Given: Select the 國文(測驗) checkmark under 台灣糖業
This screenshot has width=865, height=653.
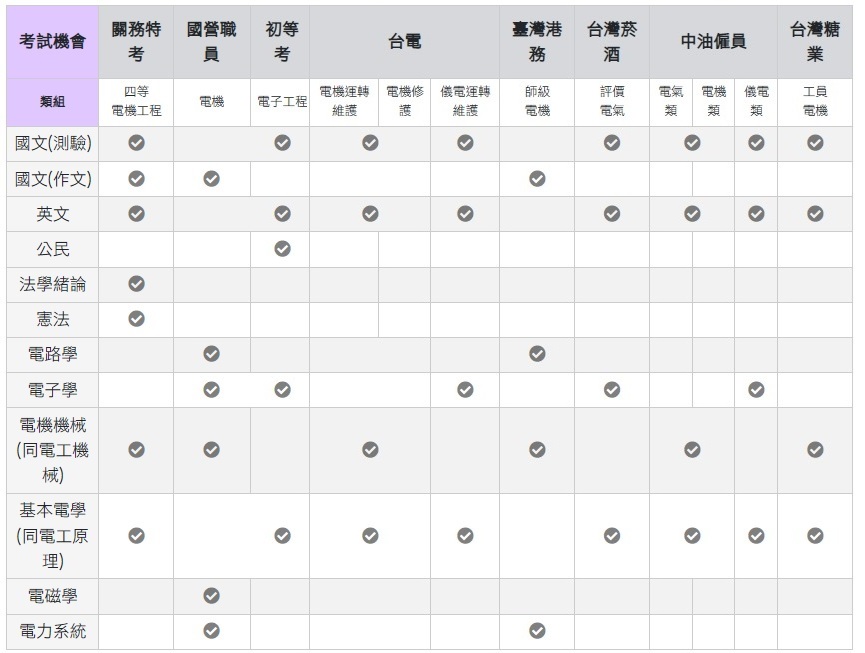Looking at the screenshot, I should tap(815, 143).
